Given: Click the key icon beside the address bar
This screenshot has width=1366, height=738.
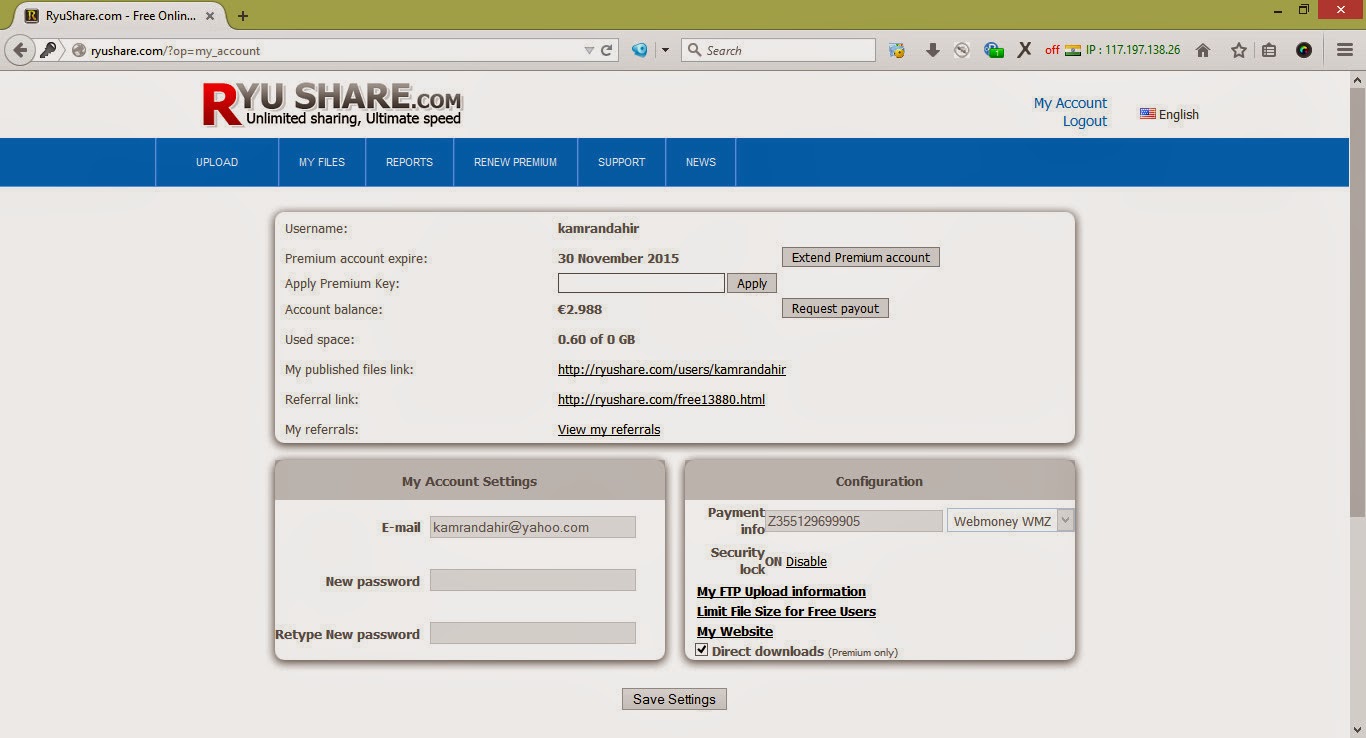Looking at the screenshot, I should point(48,50).
